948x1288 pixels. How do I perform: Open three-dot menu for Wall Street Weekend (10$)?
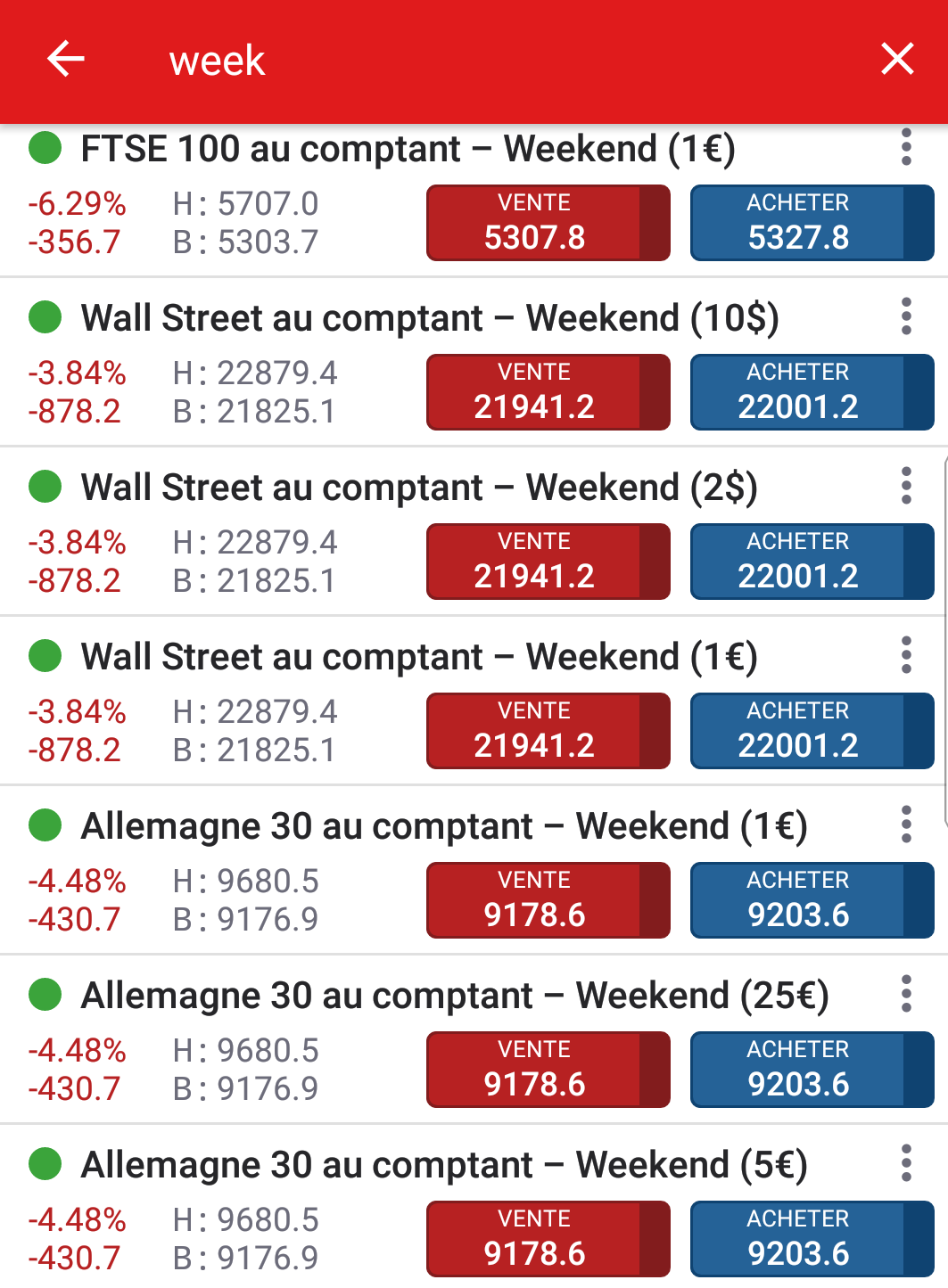pyautogui.click(x=906, y=316)
